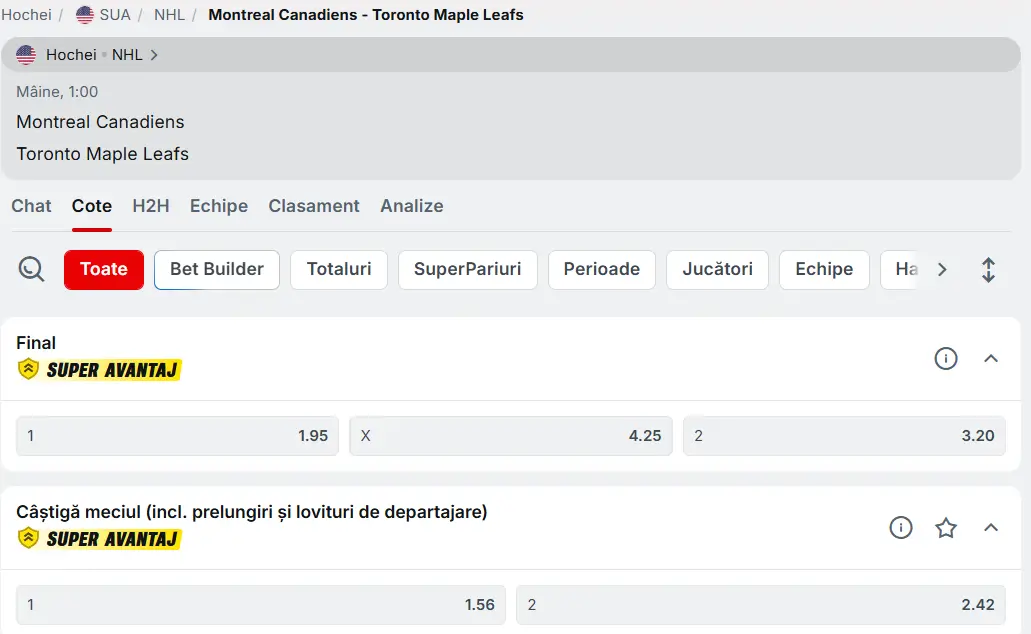
Task: Collapse the Câștigă meciul market section
Action: click(x=991, y=527)
